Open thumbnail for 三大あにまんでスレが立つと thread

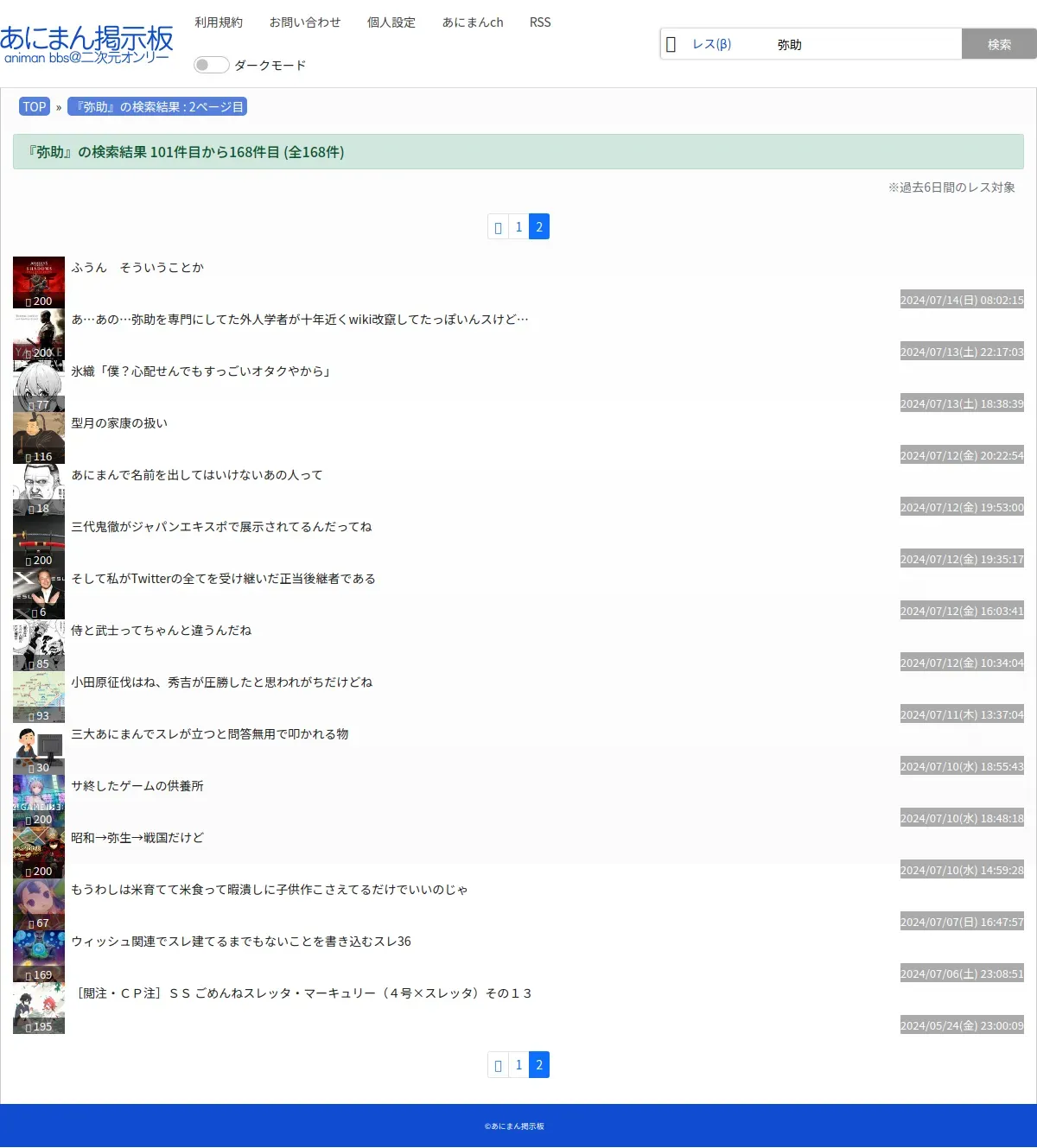coord(39,749)
